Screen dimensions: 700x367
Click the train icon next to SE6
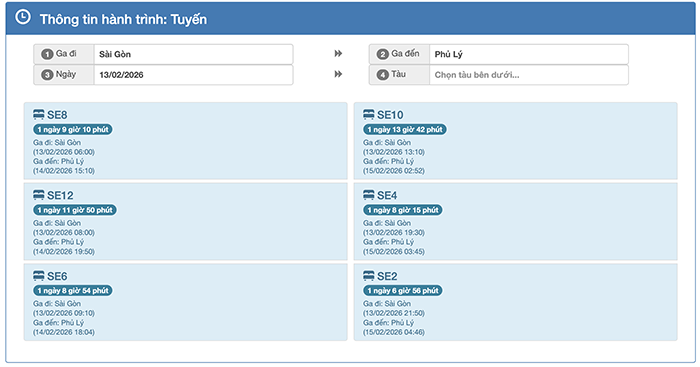(39, 276)
